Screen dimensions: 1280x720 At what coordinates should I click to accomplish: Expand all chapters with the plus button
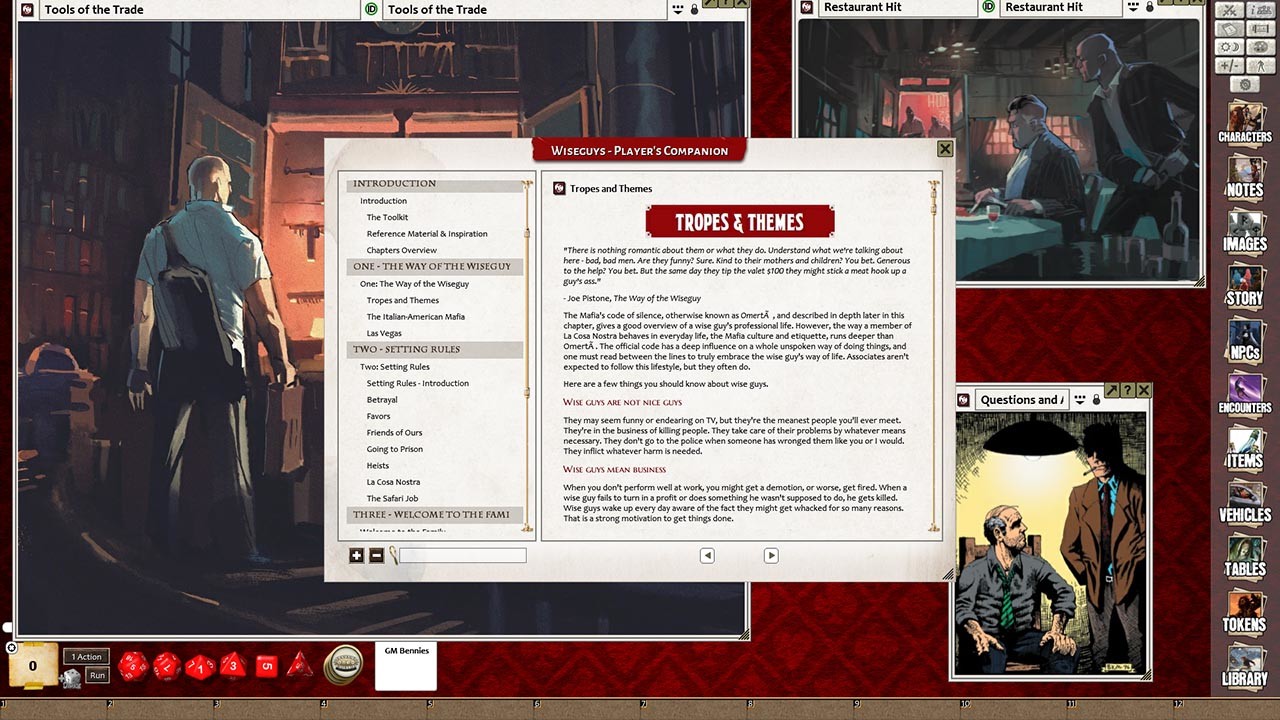357,556
